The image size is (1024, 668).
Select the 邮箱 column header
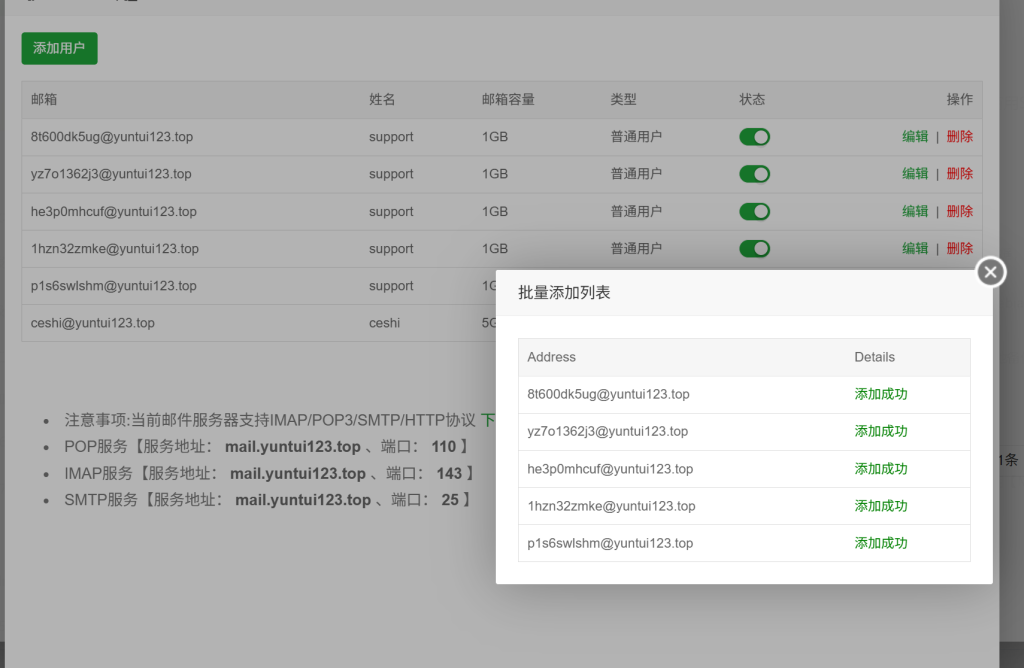(44, 100)
